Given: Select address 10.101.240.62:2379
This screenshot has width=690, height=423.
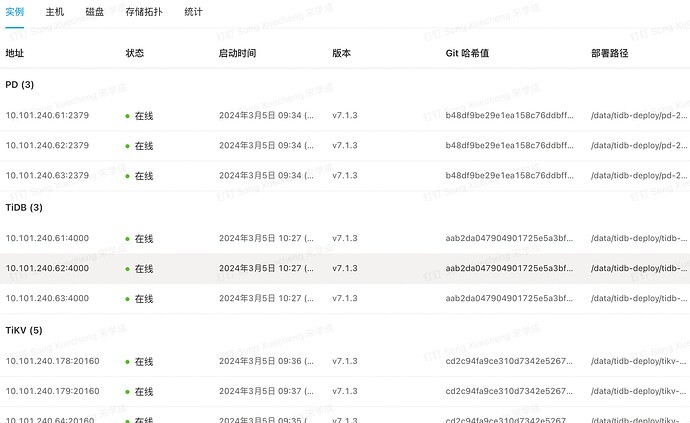Looking at the screenshot, I should coord(47,145).
